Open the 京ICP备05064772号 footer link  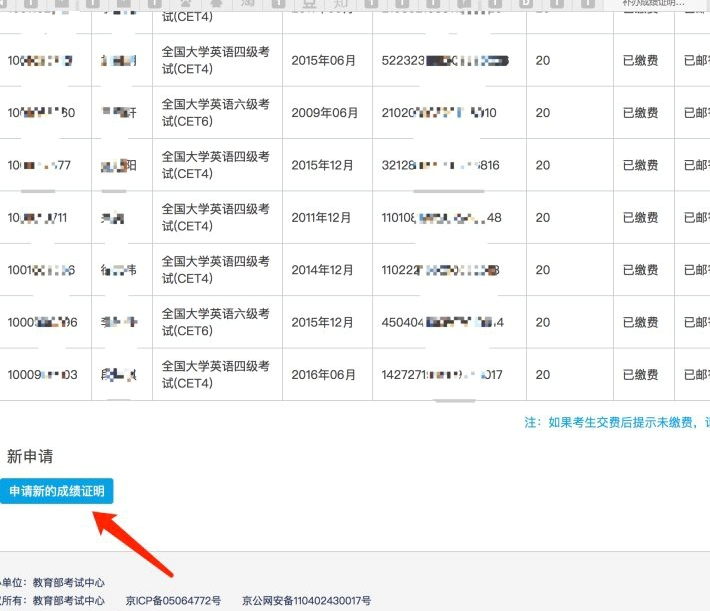coord(173,601)
